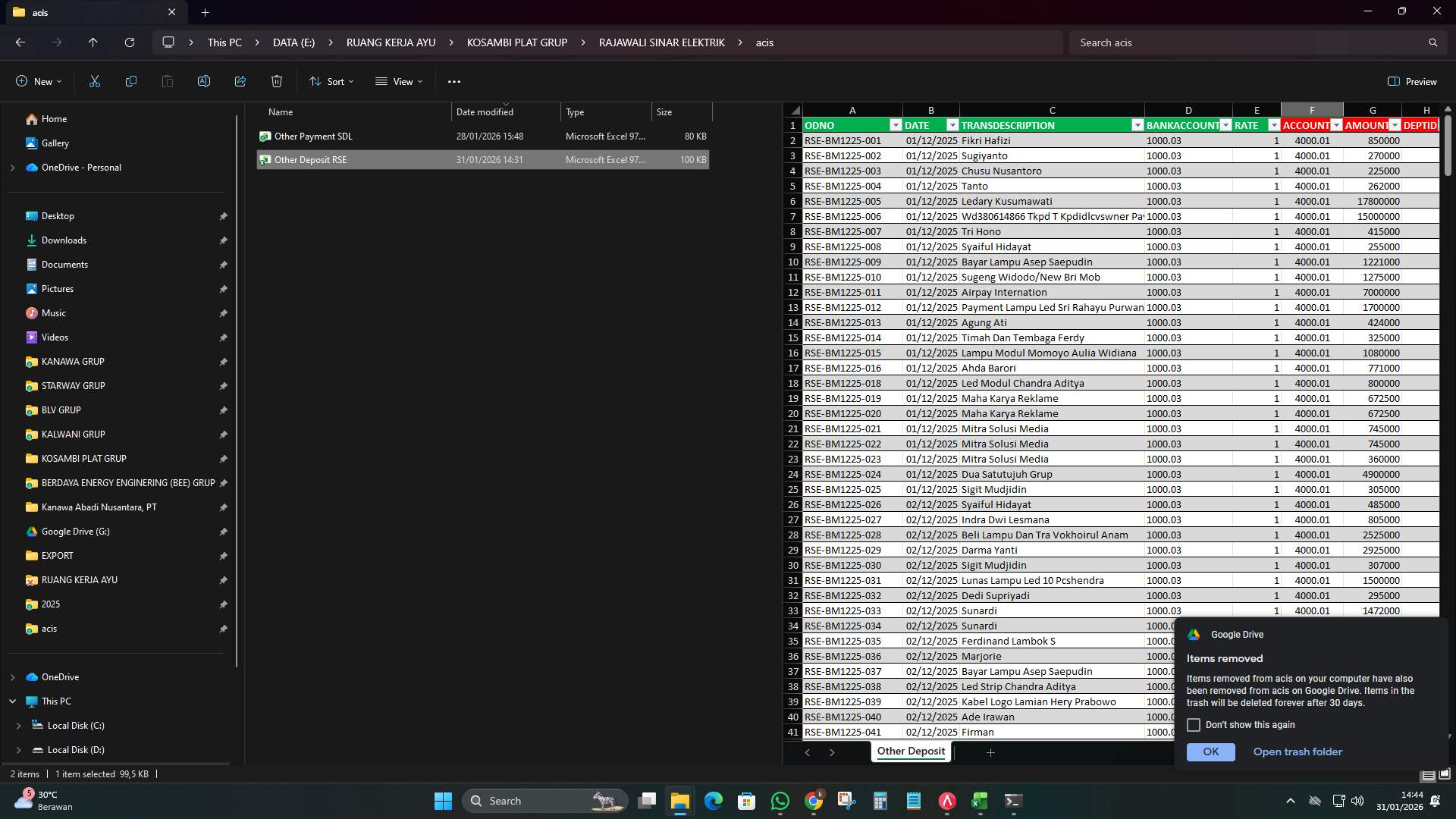Toggle the Preview pane
Image resolution: width=1456 pixels, height=819 pixels.
click(x=1414, y=81)
